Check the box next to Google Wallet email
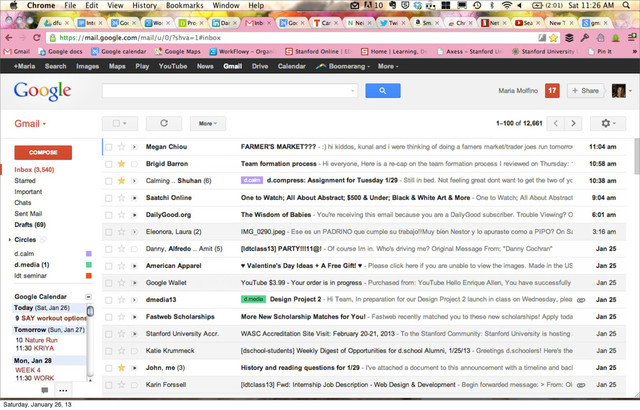The height and width of the screenshot is (410, 640). click(x=109, y=282)
